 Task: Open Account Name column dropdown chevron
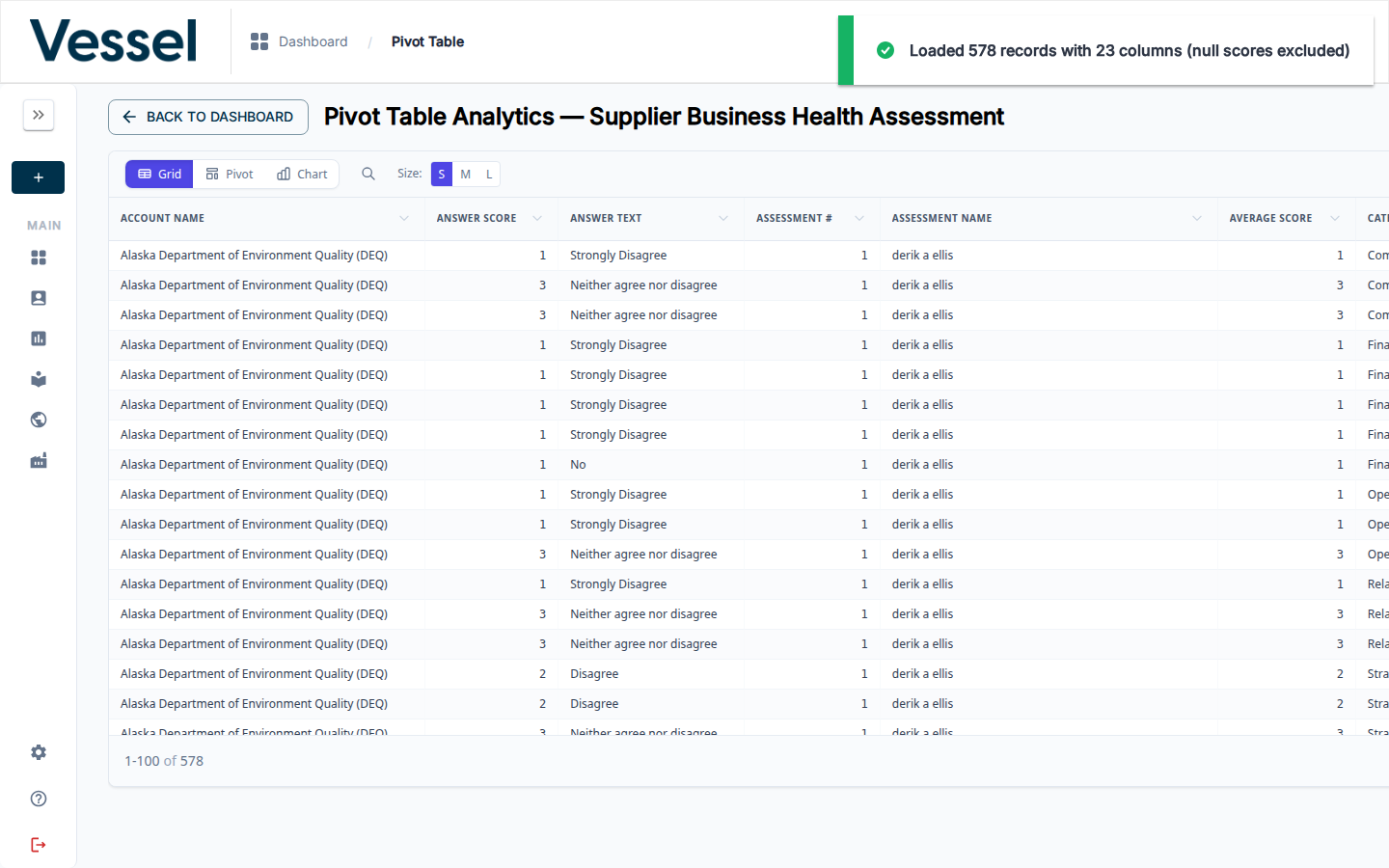tap(404, 219)
